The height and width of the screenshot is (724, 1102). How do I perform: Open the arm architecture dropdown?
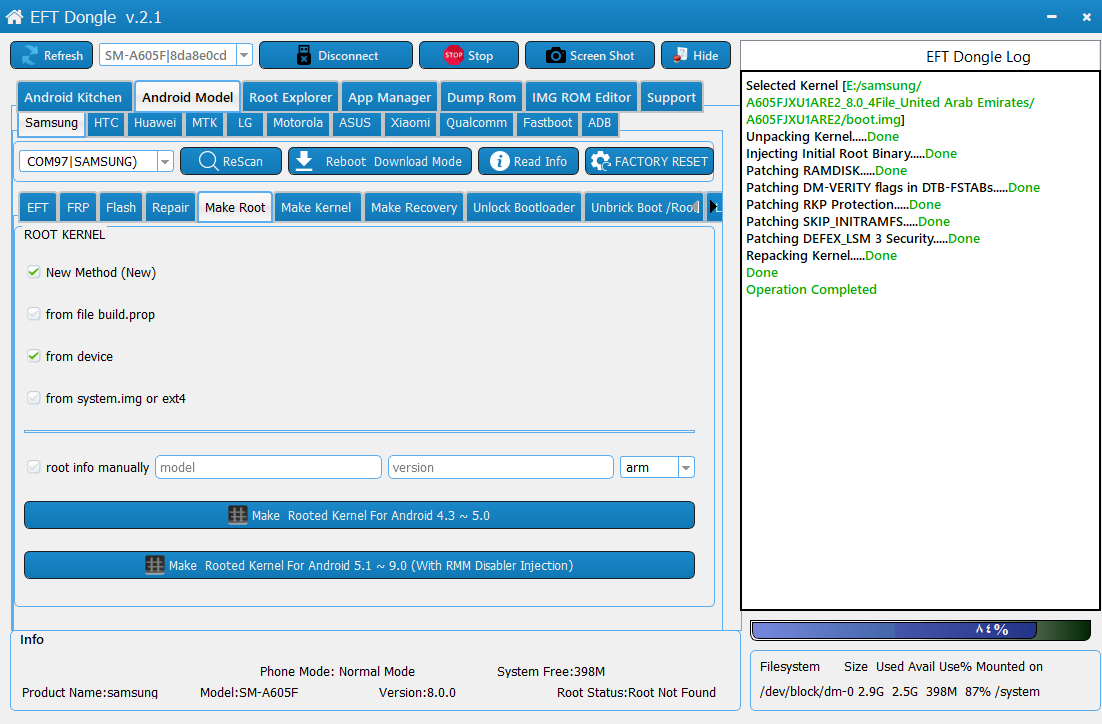click(686, 467)
